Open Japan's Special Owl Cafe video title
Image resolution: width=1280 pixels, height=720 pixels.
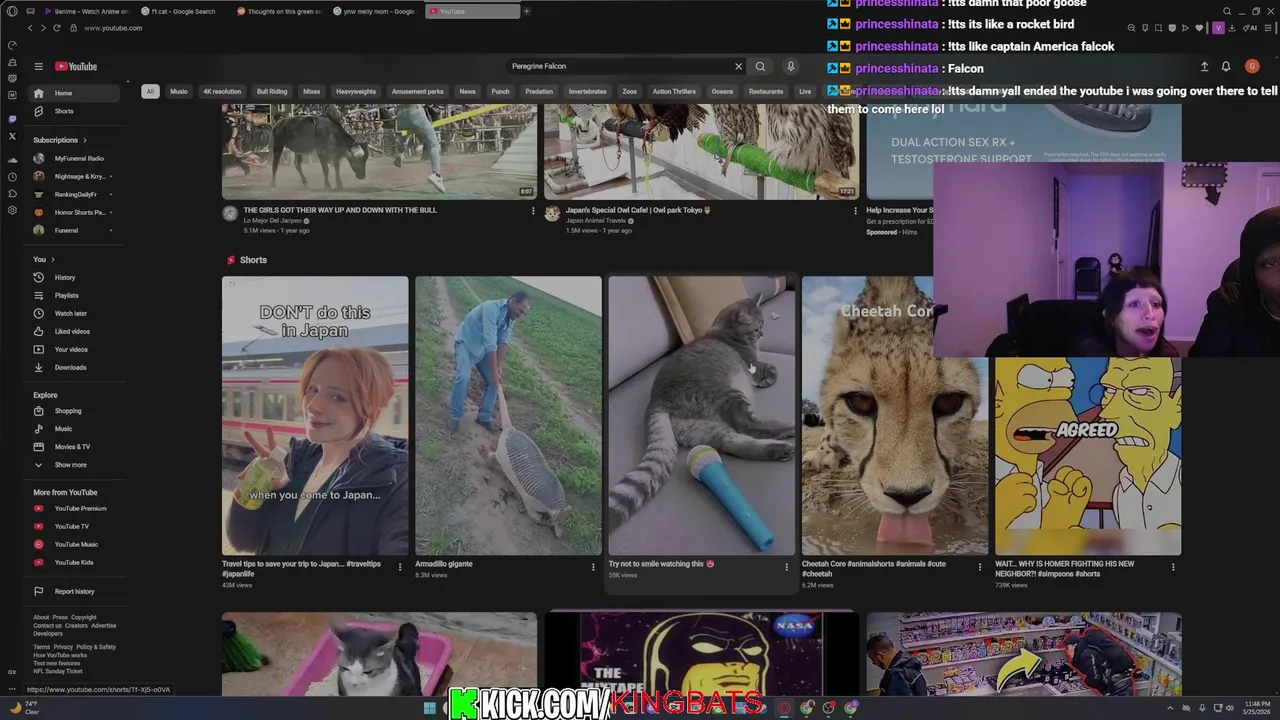click(x=638, y=210)
